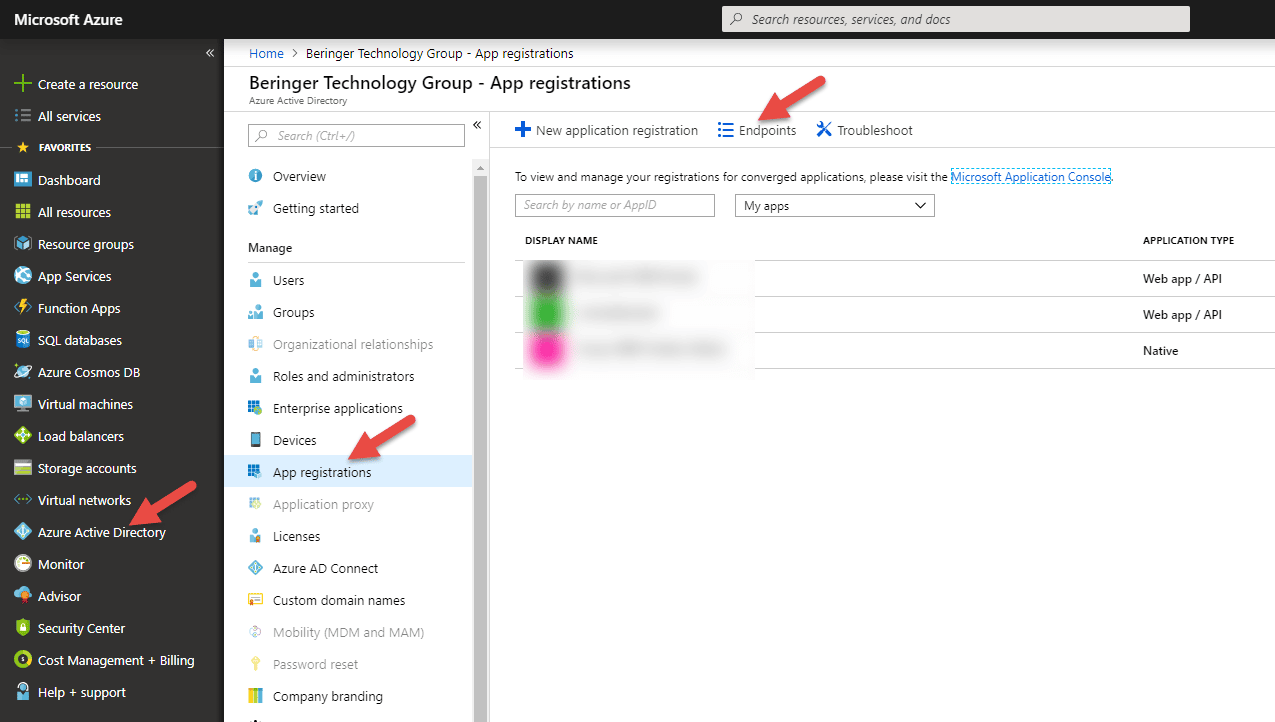1275x722 pixels.
Task: Select the row with the Native application type
Action: click(x=894, y=351)
